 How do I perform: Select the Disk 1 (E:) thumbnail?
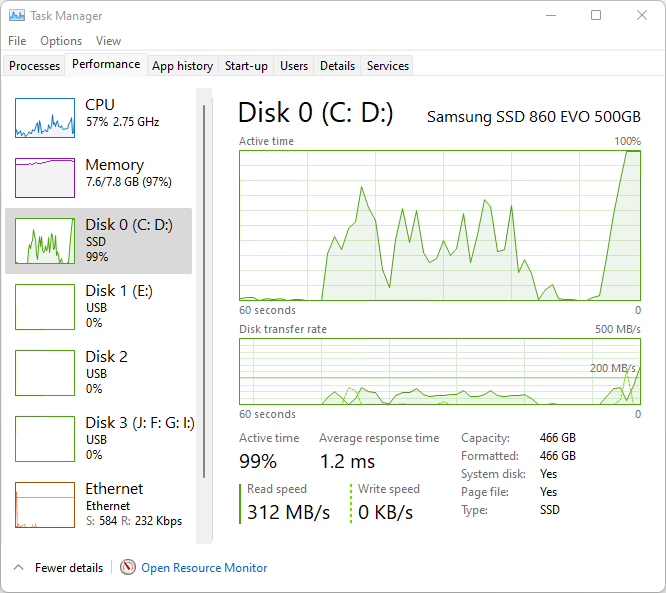(x=45, y=307)
